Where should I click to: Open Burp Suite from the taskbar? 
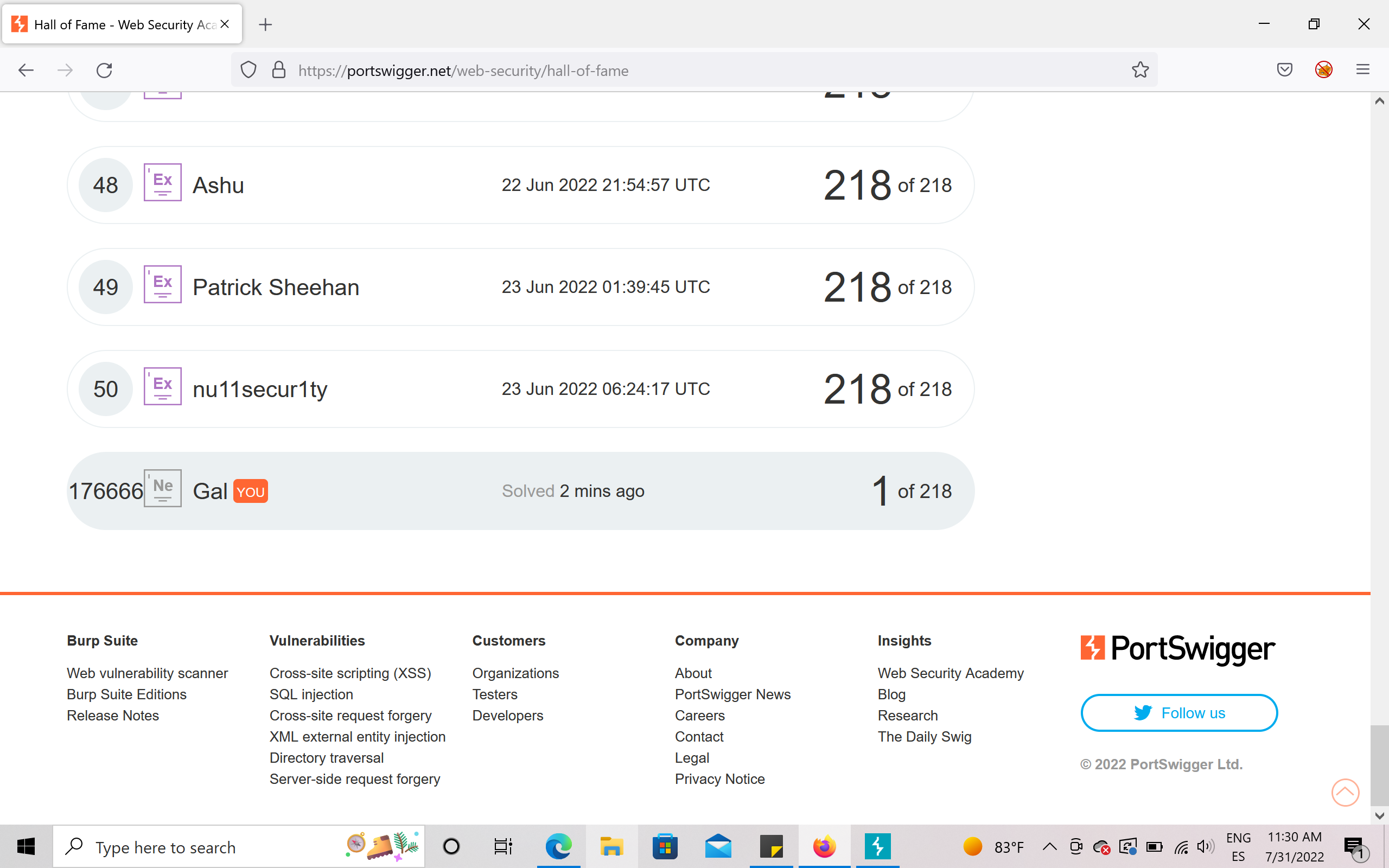coord(879,846)
